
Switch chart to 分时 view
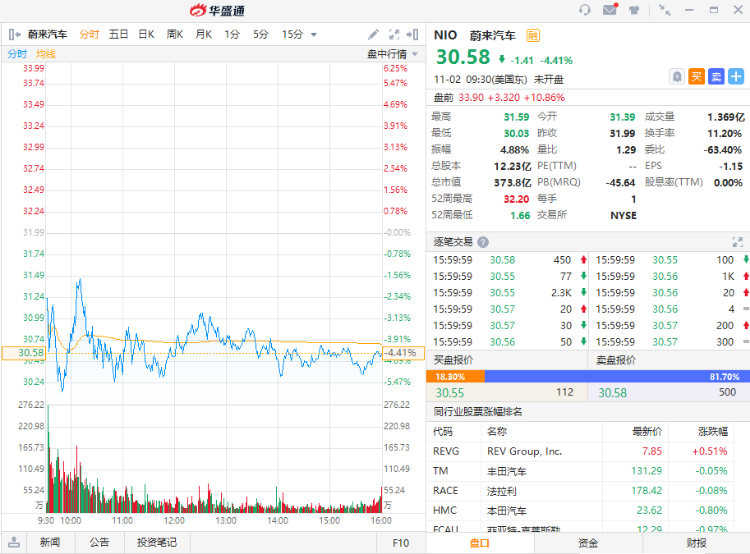click(x=89, y=34)
